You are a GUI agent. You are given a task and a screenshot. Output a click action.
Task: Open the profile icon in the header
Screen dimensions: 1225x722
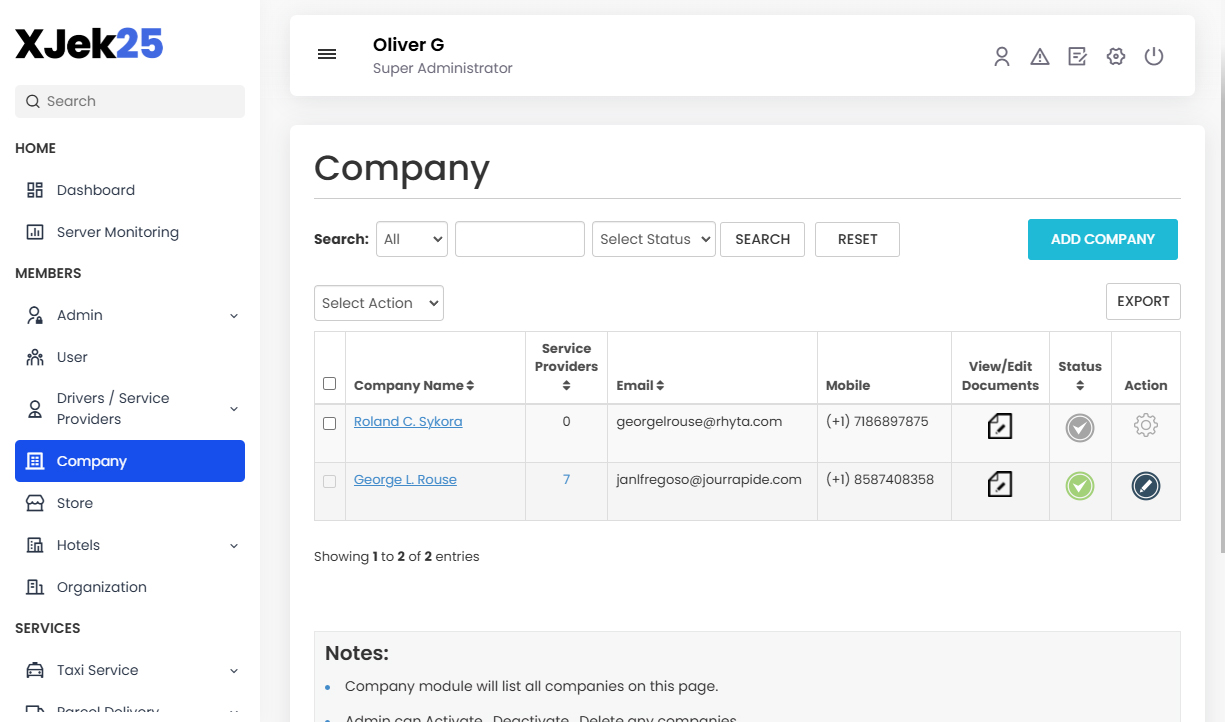pyautogui.click(x=1001, y=56)
